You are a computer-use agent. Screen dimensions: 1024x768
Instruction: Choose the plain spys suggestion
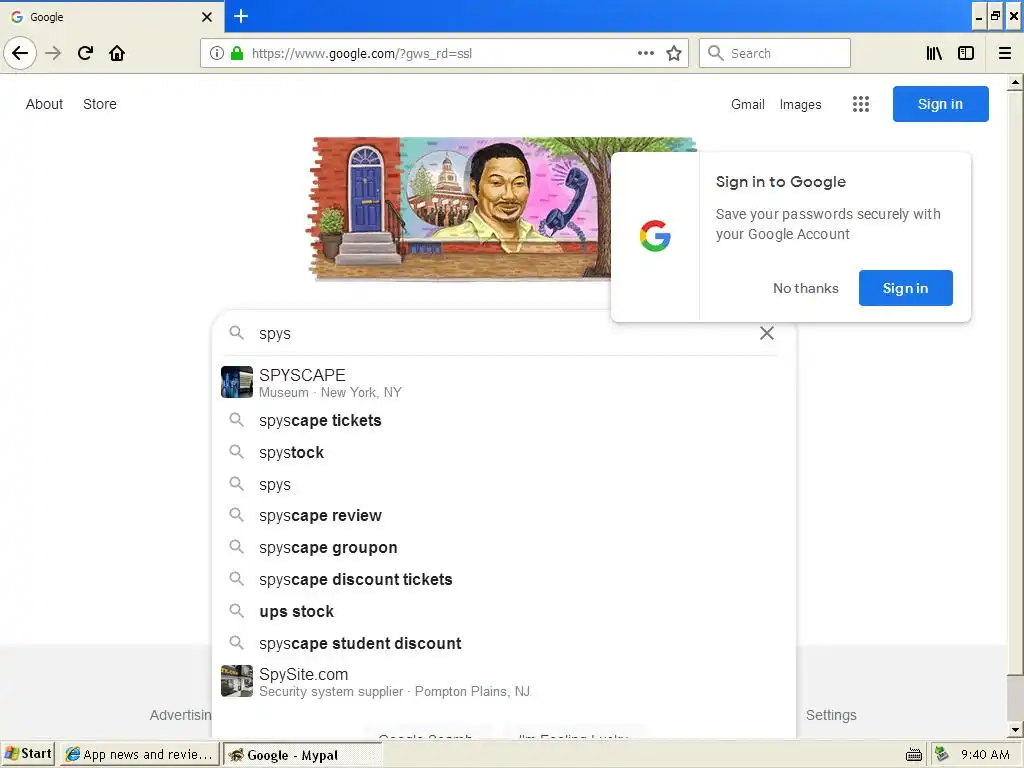(504, 485)
